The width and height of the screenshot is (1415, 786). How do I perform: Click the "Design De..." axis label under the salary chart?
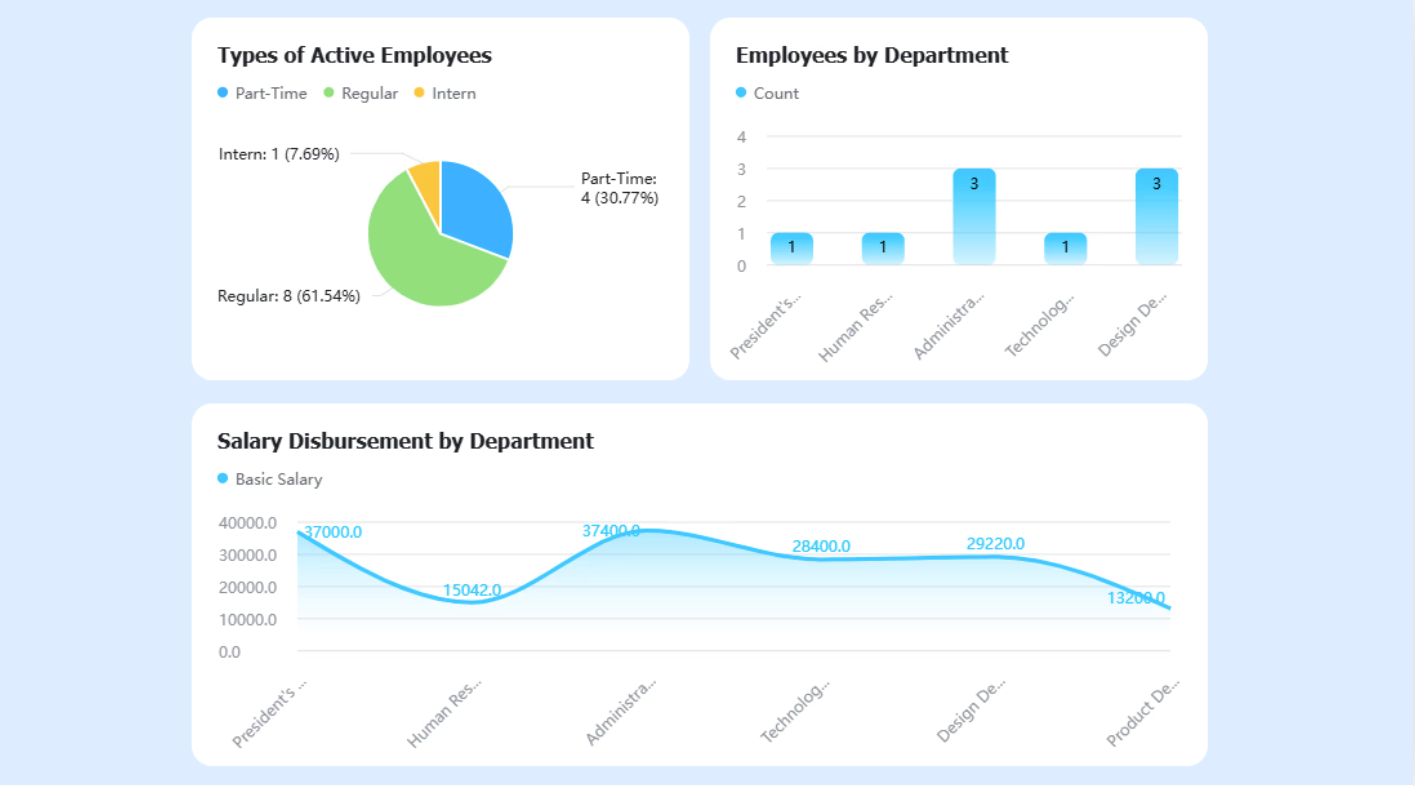(970, 712)
